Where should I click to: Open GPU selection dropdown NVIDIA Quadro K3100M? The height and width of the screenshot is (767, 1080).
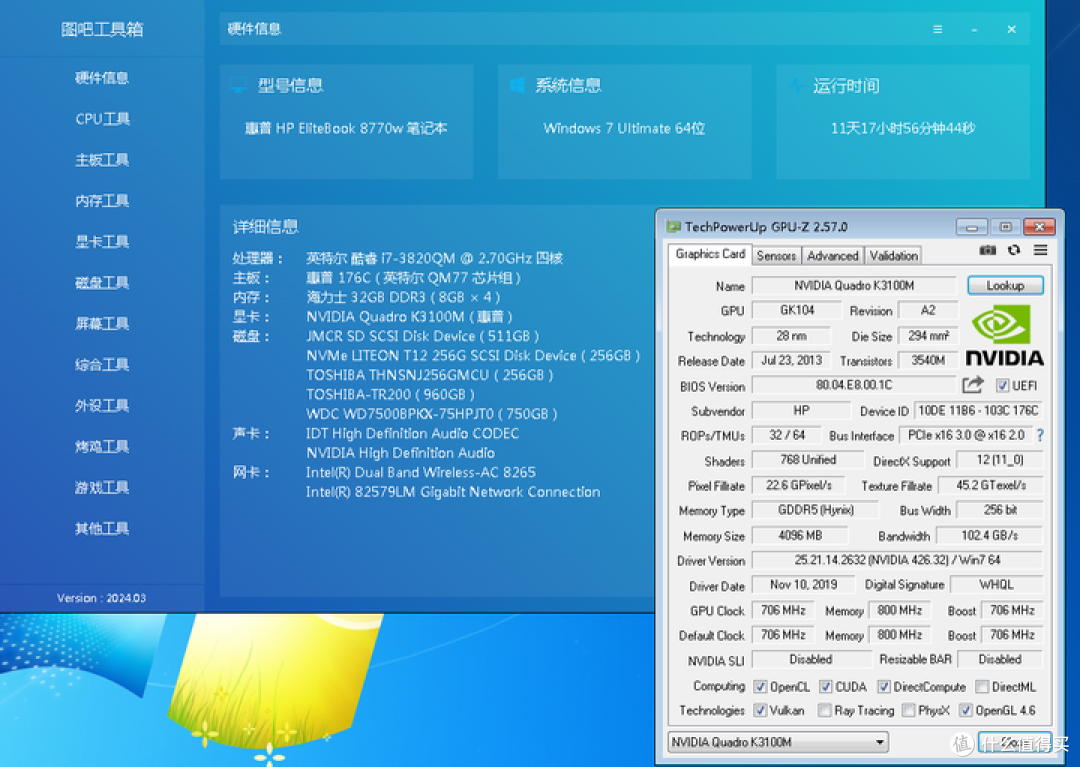[x=778, y=742]
